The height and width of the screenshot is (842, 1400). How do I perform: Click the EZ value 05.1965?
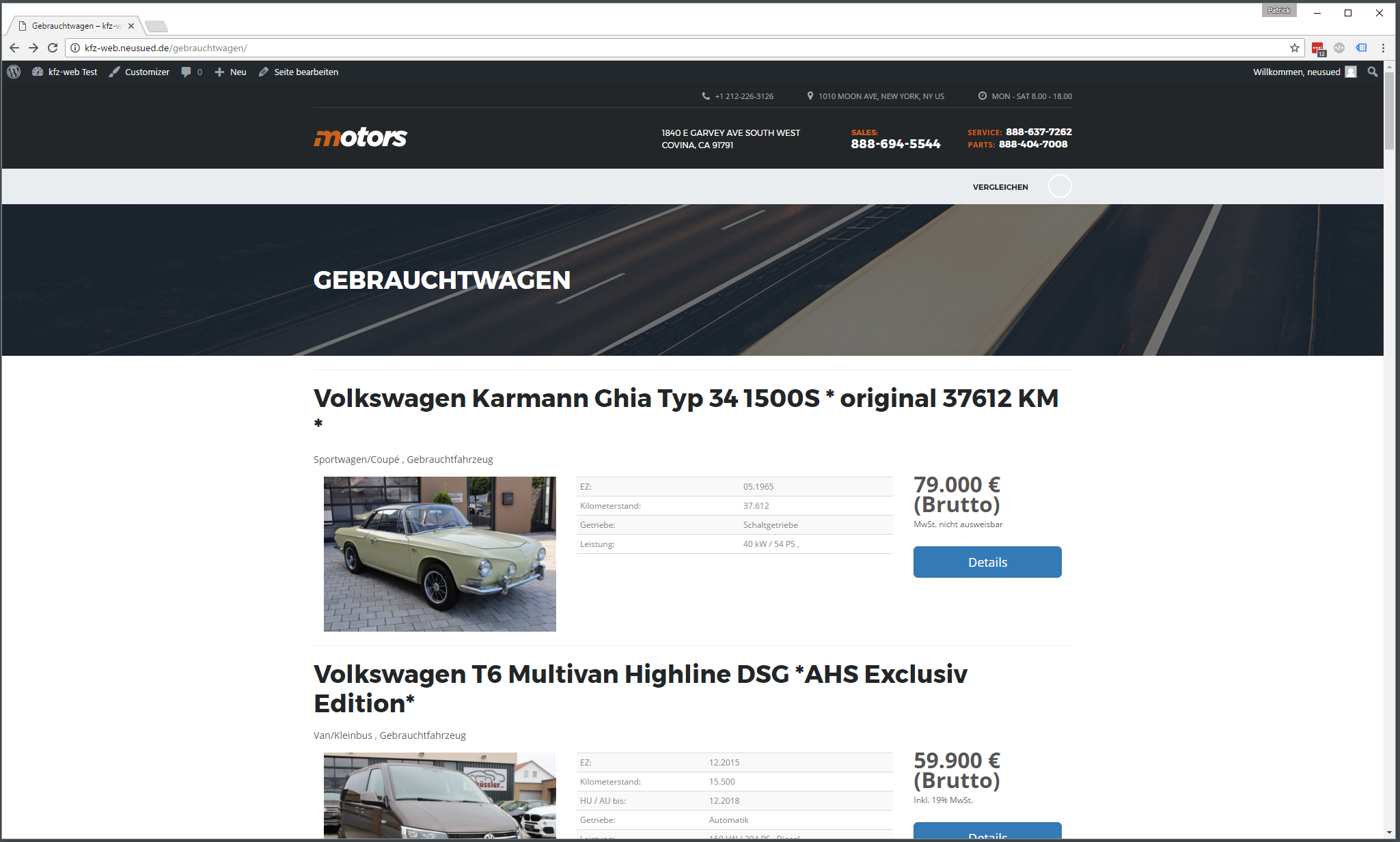point(758,487)
